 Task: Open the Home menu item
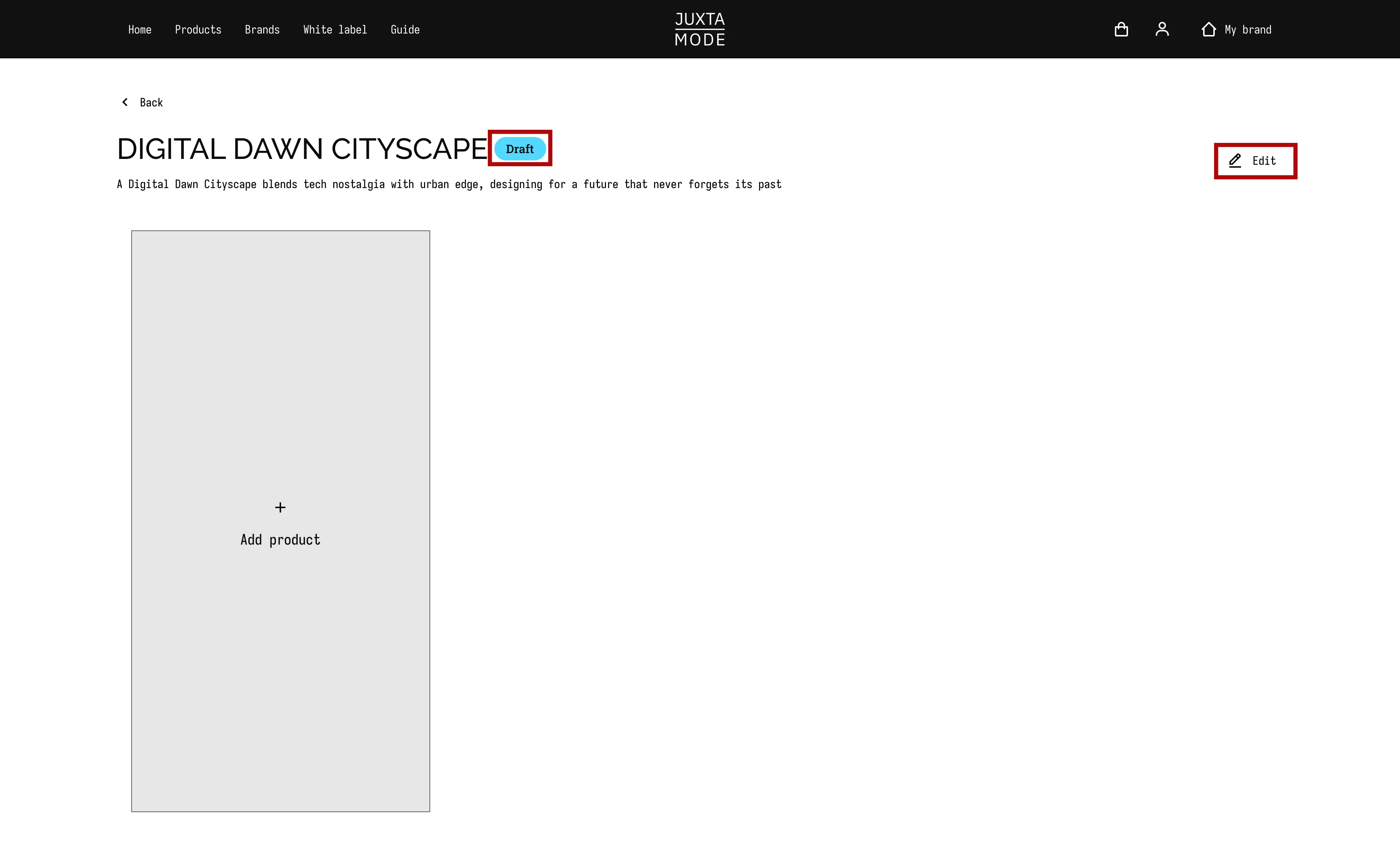[140, 30]
